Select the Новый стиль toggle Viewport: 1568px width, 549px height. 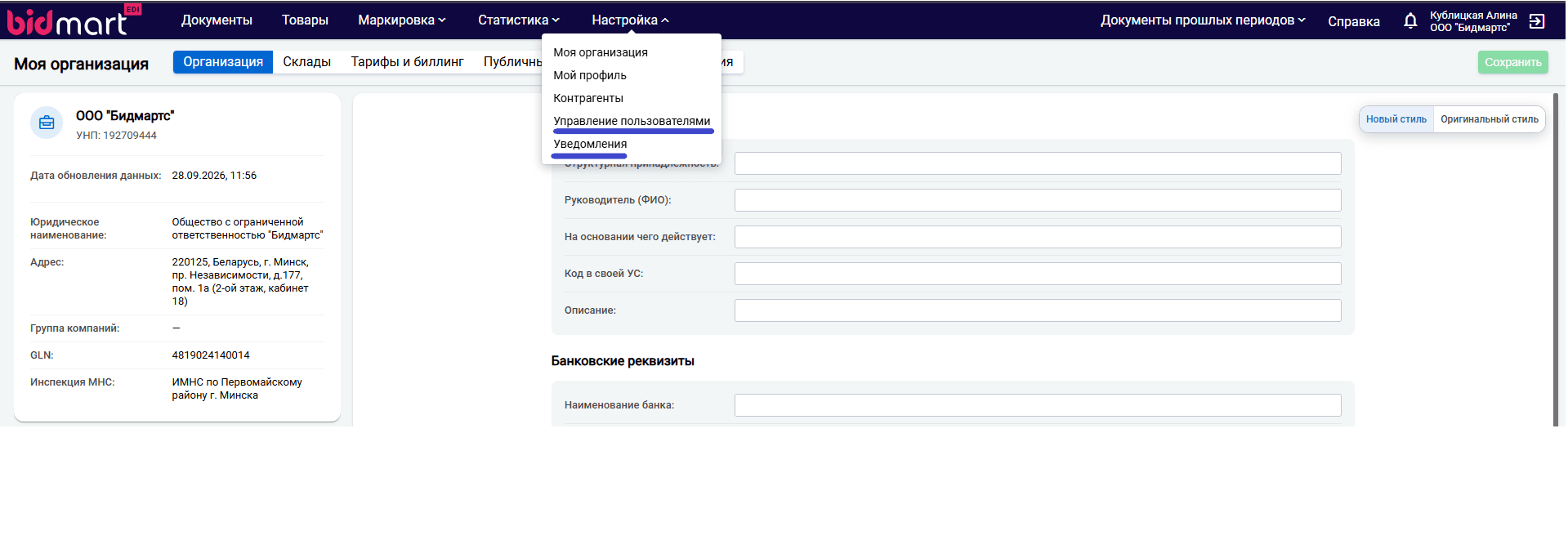pos(1396,119)
